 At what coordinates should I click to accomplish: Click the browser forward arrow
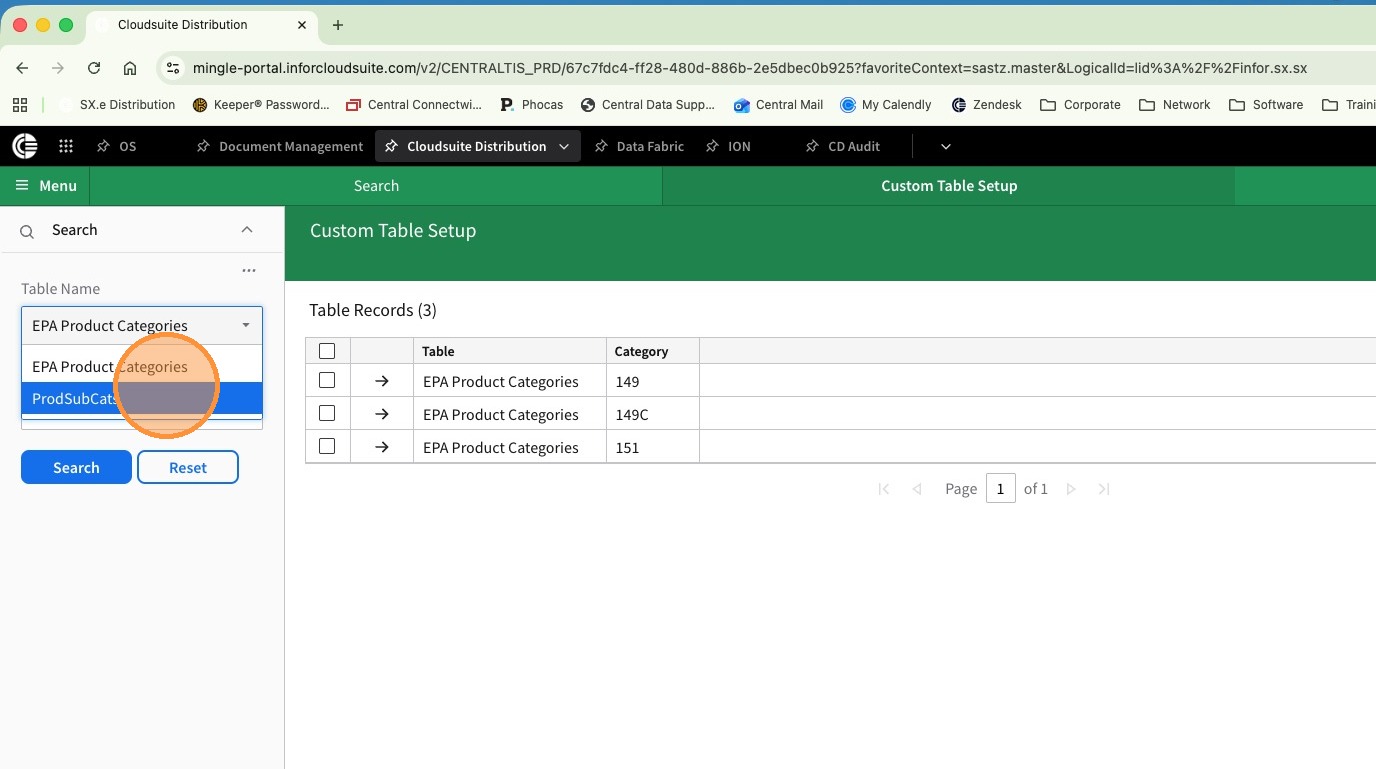(58, 68)
